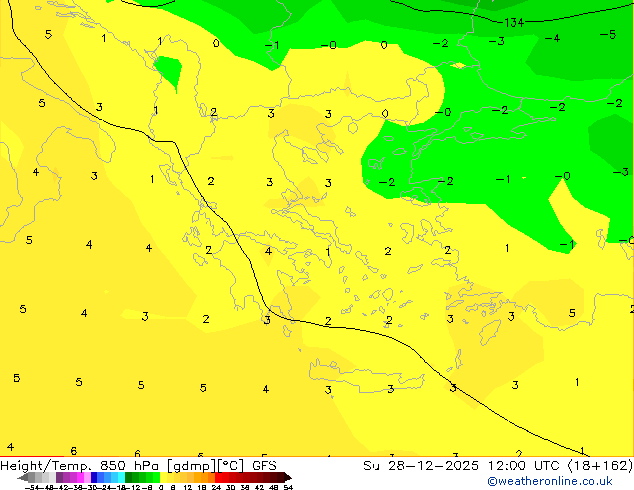
Task: Select the dark purple legend swatch
Action: click(59, 477)
